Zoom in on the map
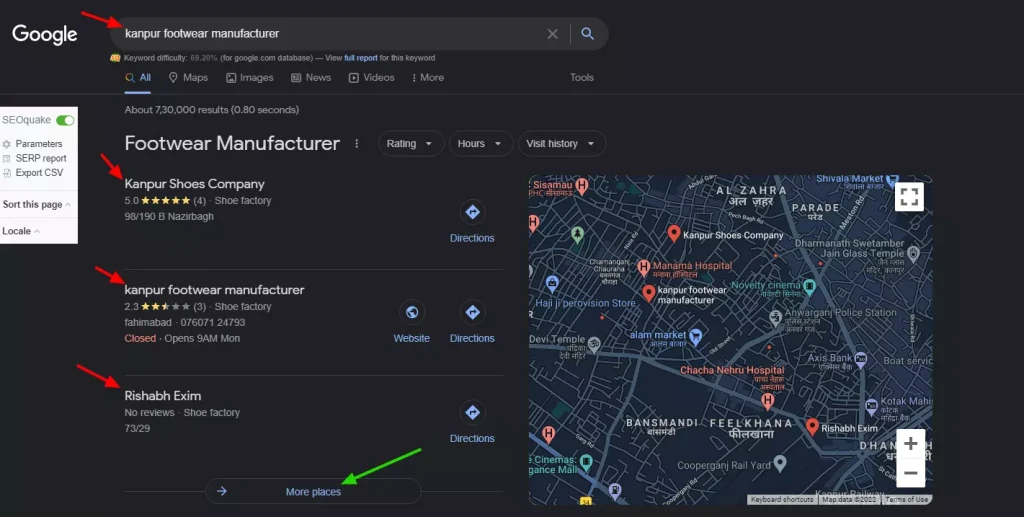 [910, 444]
